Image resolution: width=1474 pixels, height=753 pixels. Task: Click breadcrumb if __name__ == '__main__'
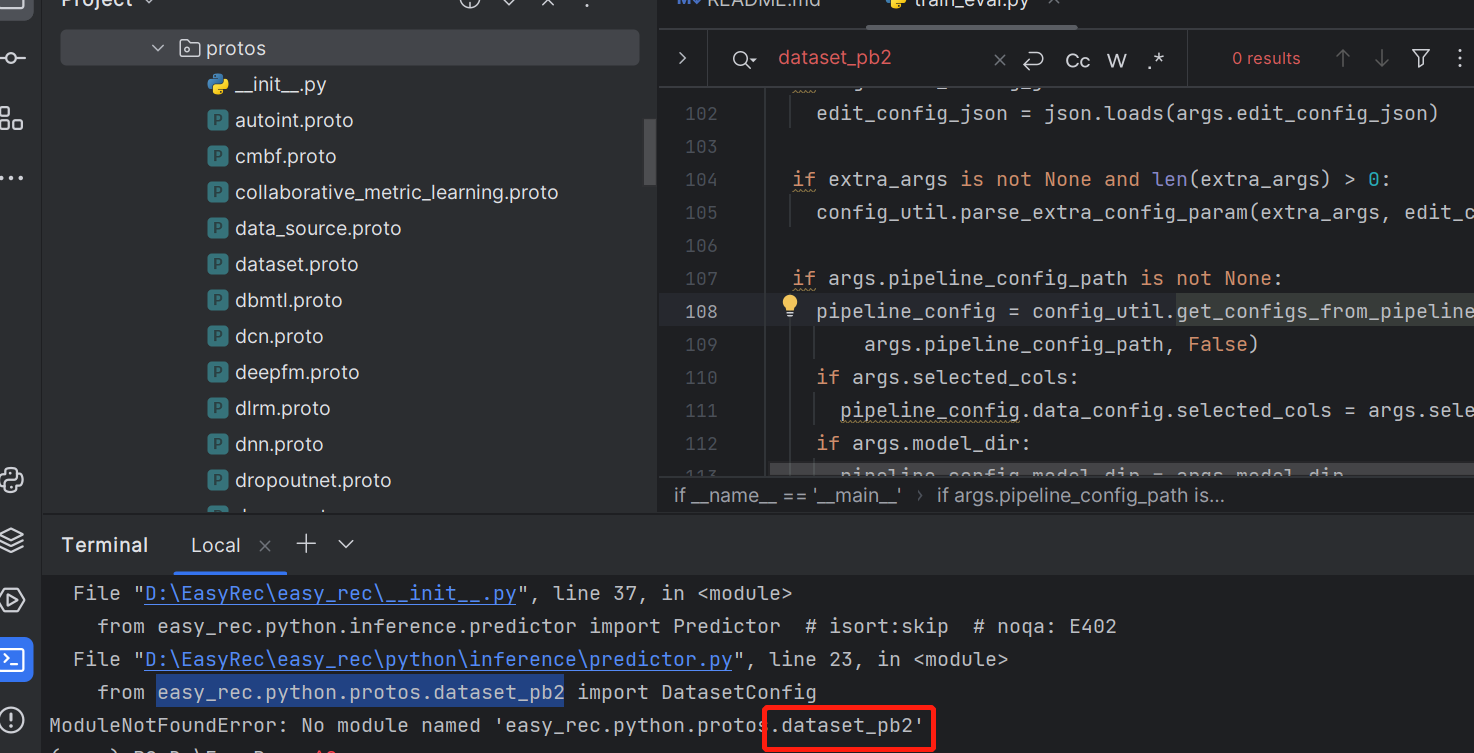pos(788,495)
